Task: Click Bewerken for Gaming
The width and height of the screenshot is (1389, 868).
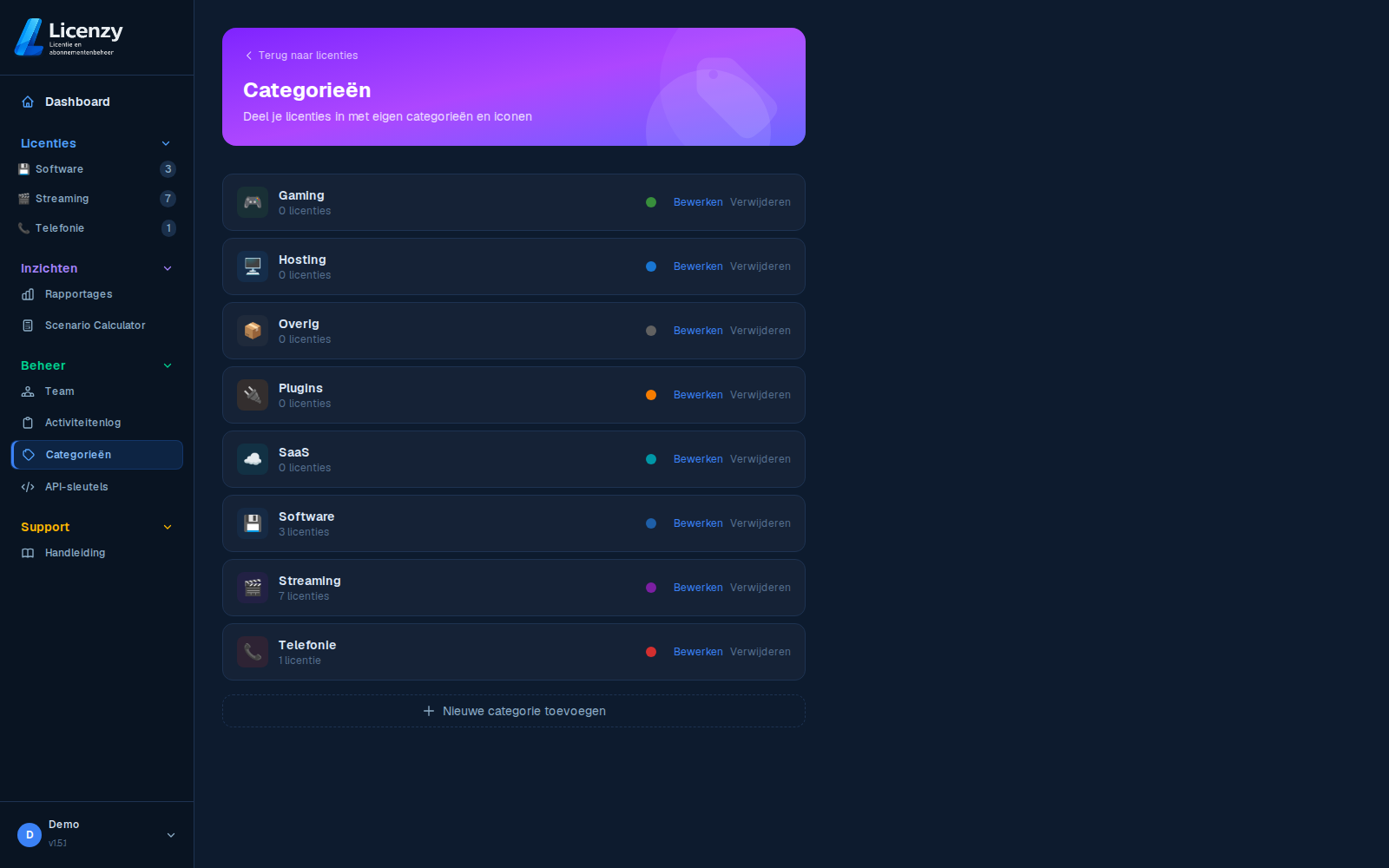Action: coord(698,202)
